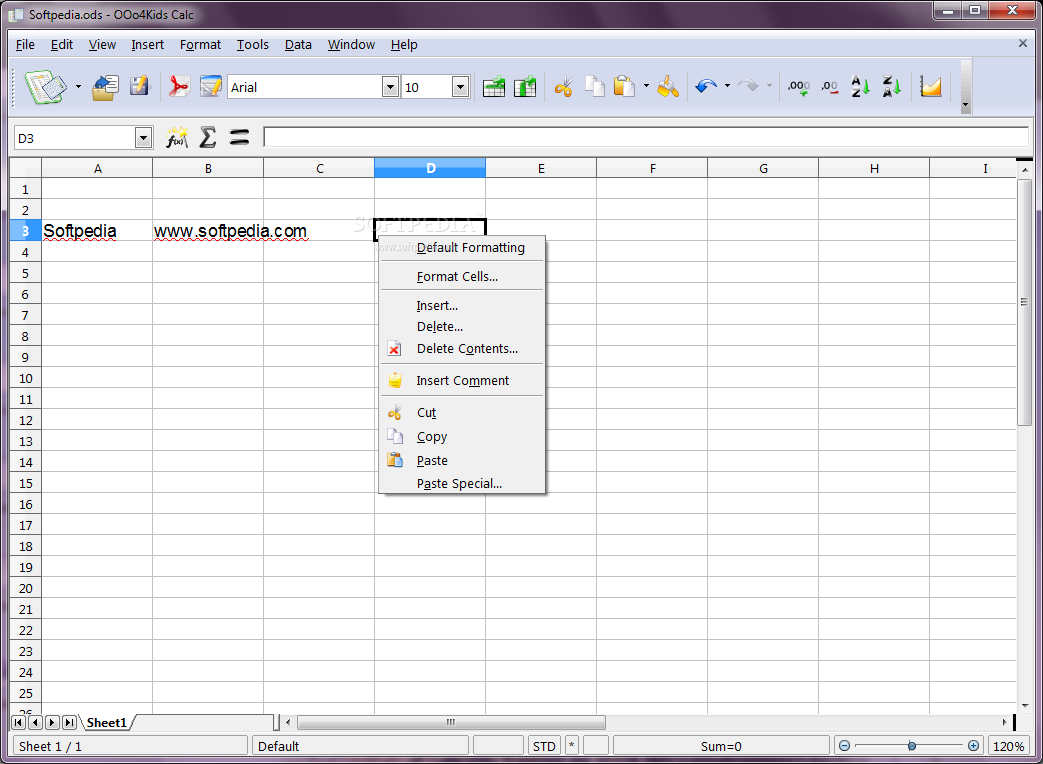Open the Edit menu
Viewport: 1043px width, 764px height.
pos(62,45)
